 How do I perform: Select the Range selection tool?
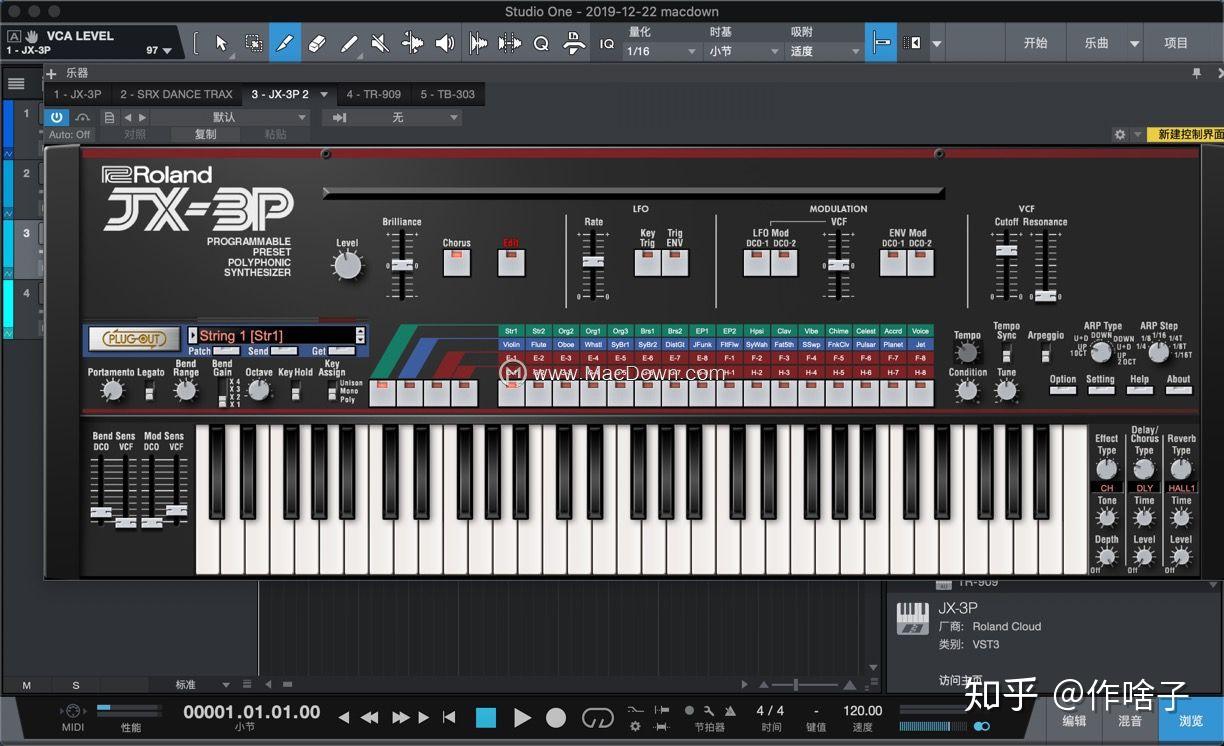coord(254,43)
